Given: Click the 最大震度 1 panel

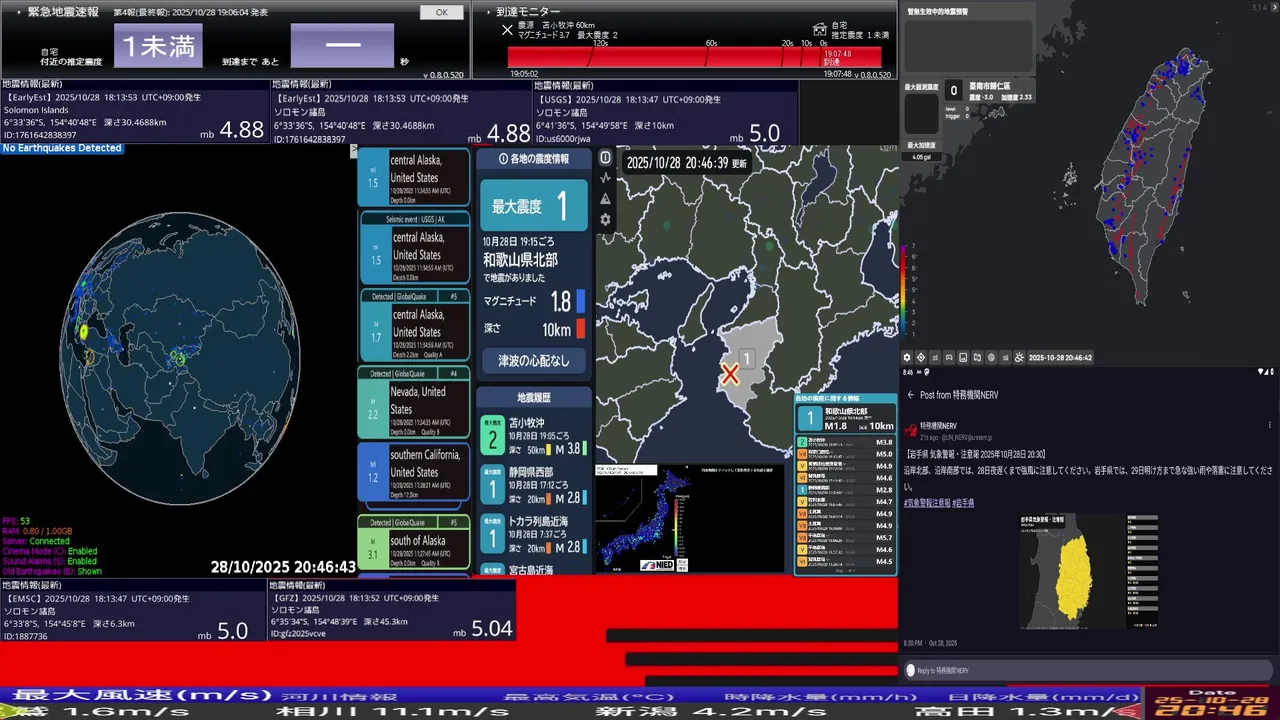Looking at the screenshot, I should pyautogui.click(x=534, y=205).
